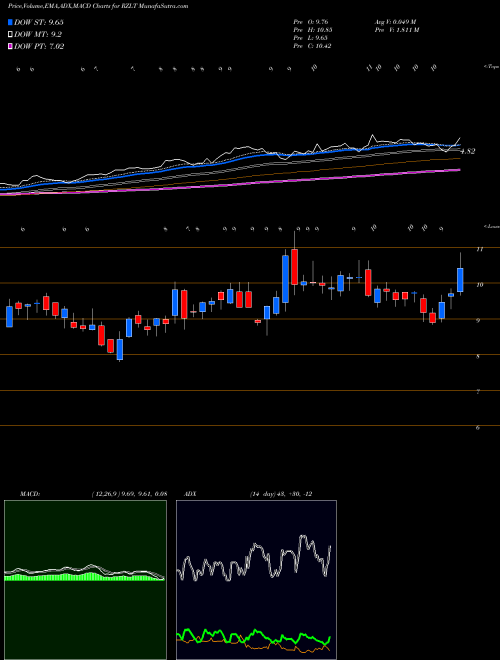Click the 'Pre H: 10.85' value

312,30
